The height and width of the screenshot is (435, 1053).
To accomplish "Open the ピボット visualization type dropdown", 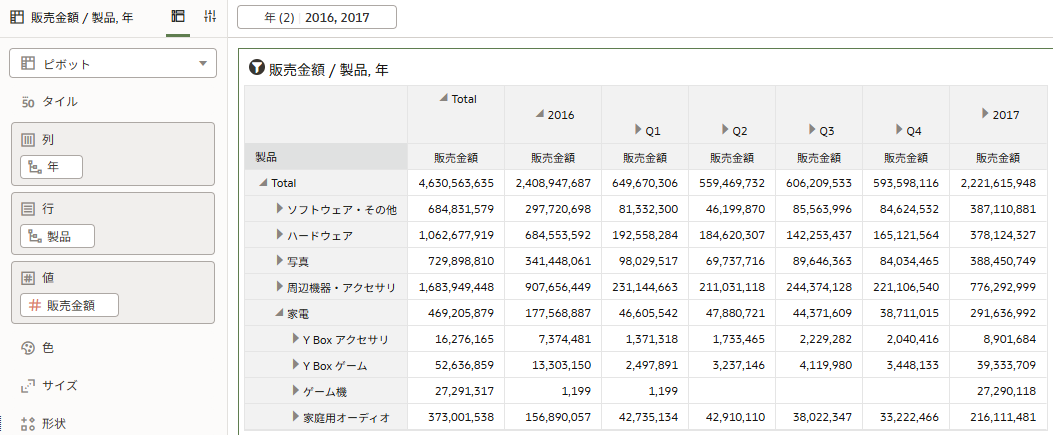I will (x=113, y=64).
